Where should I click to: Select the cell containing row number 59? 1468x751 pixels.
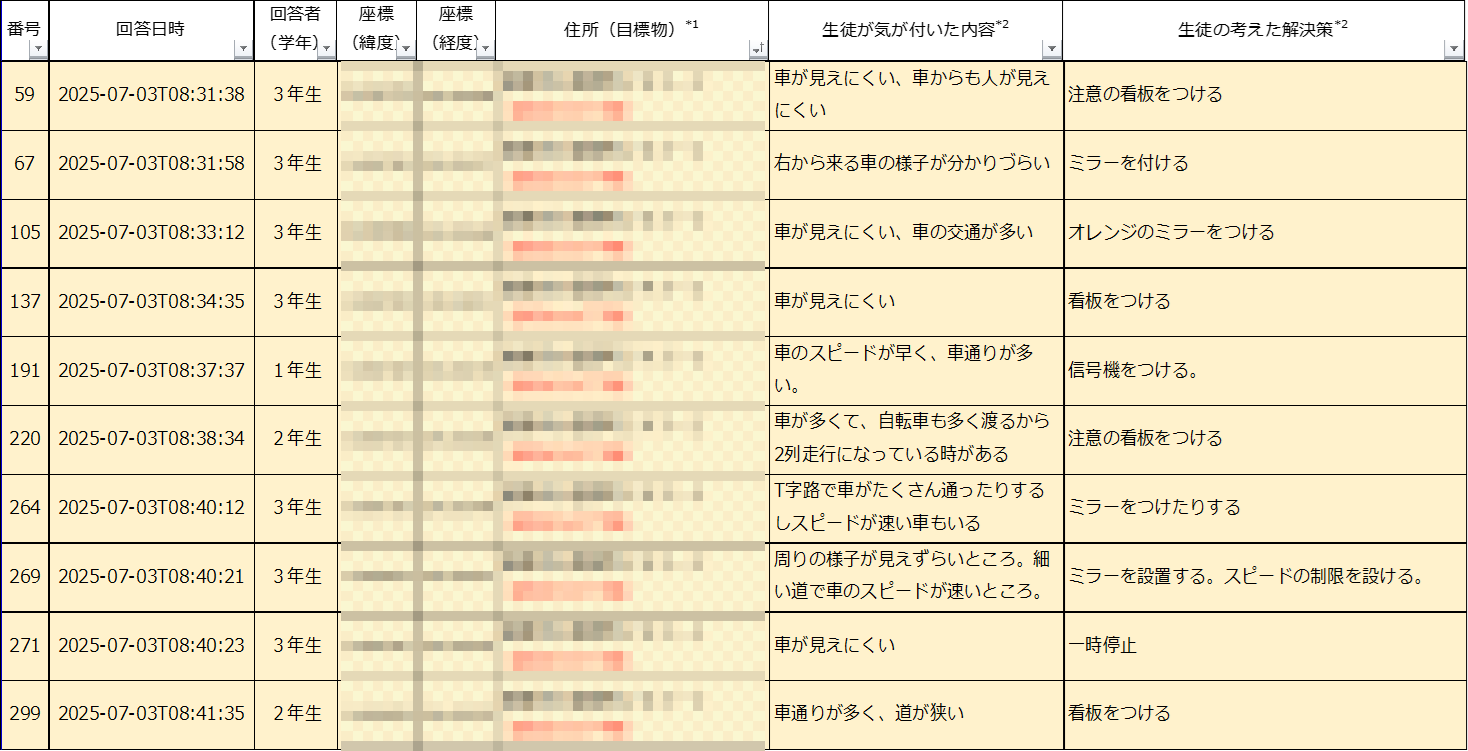point(25,95)
